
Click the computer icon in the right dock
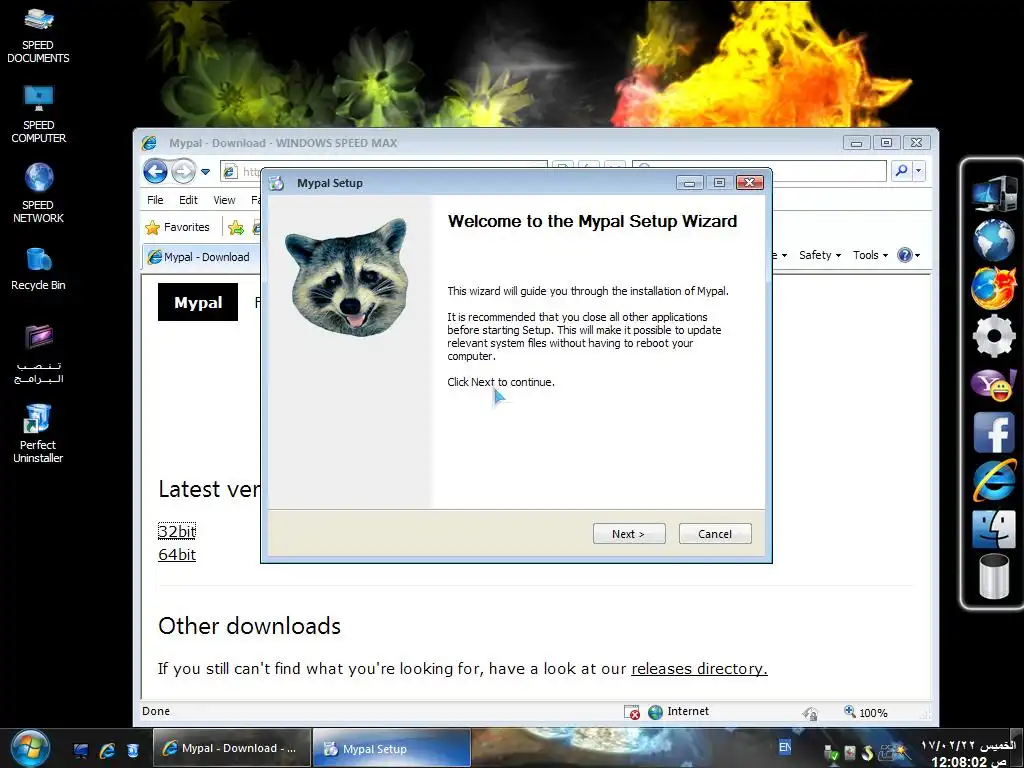point(993,193)
